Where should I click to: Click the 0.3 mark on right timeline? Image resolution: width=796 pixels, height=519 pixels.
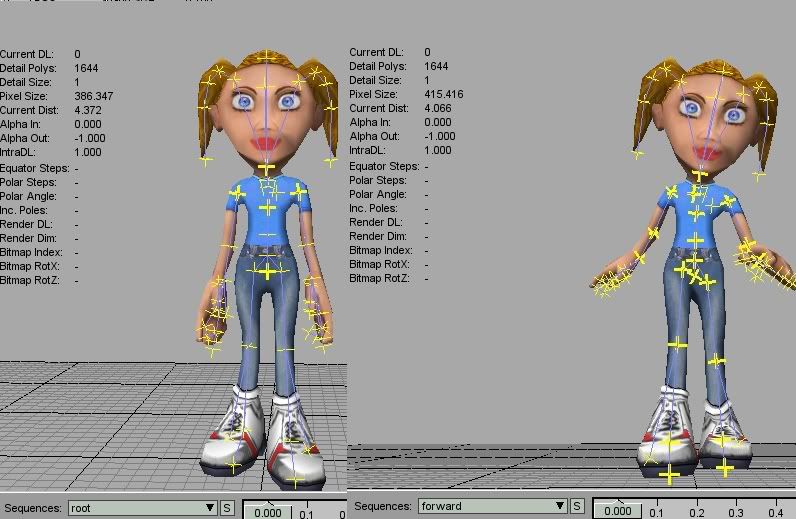click(x=735, y=513)
